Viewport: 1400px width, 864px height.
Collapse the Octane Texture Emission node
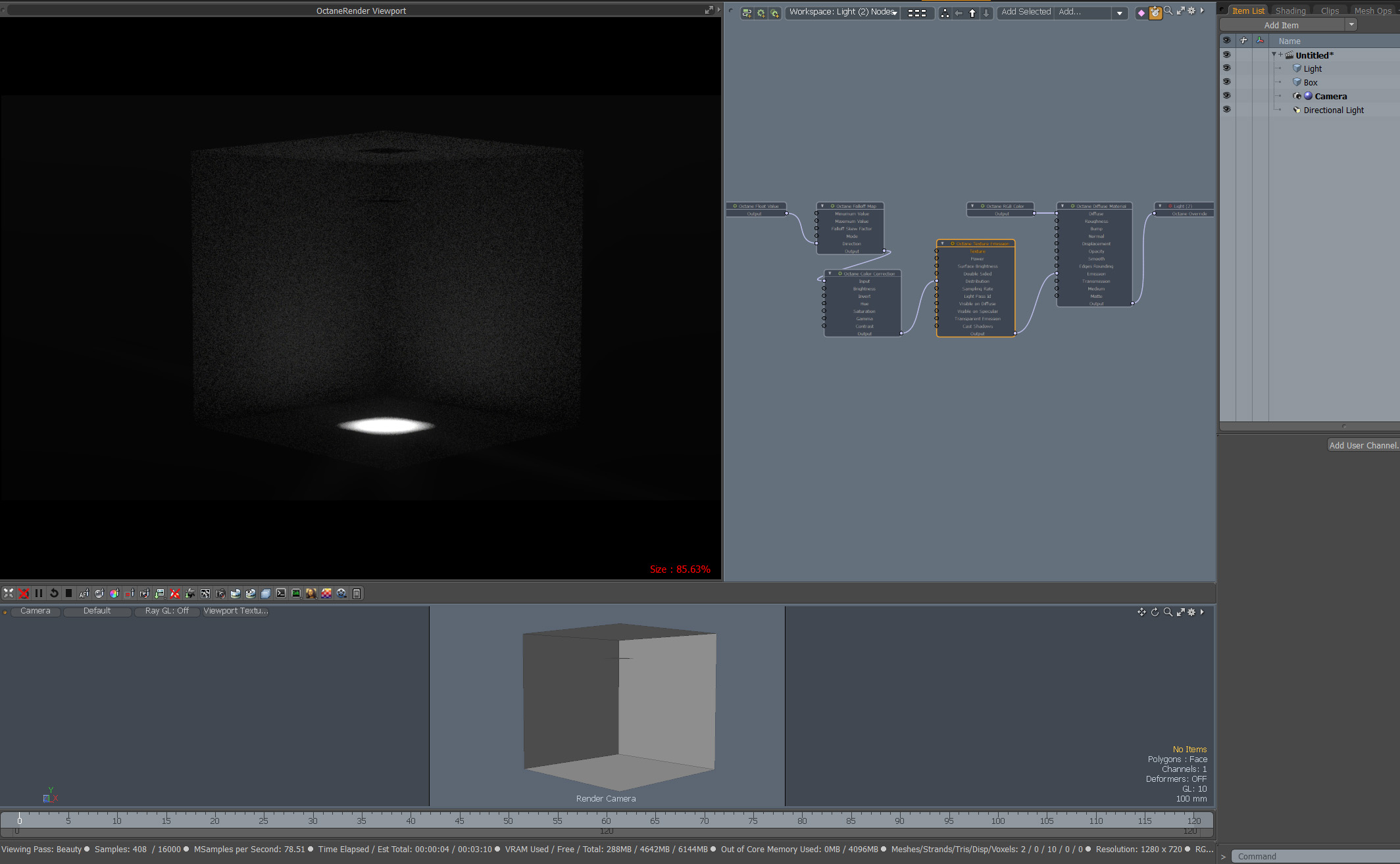click(943, 243)
